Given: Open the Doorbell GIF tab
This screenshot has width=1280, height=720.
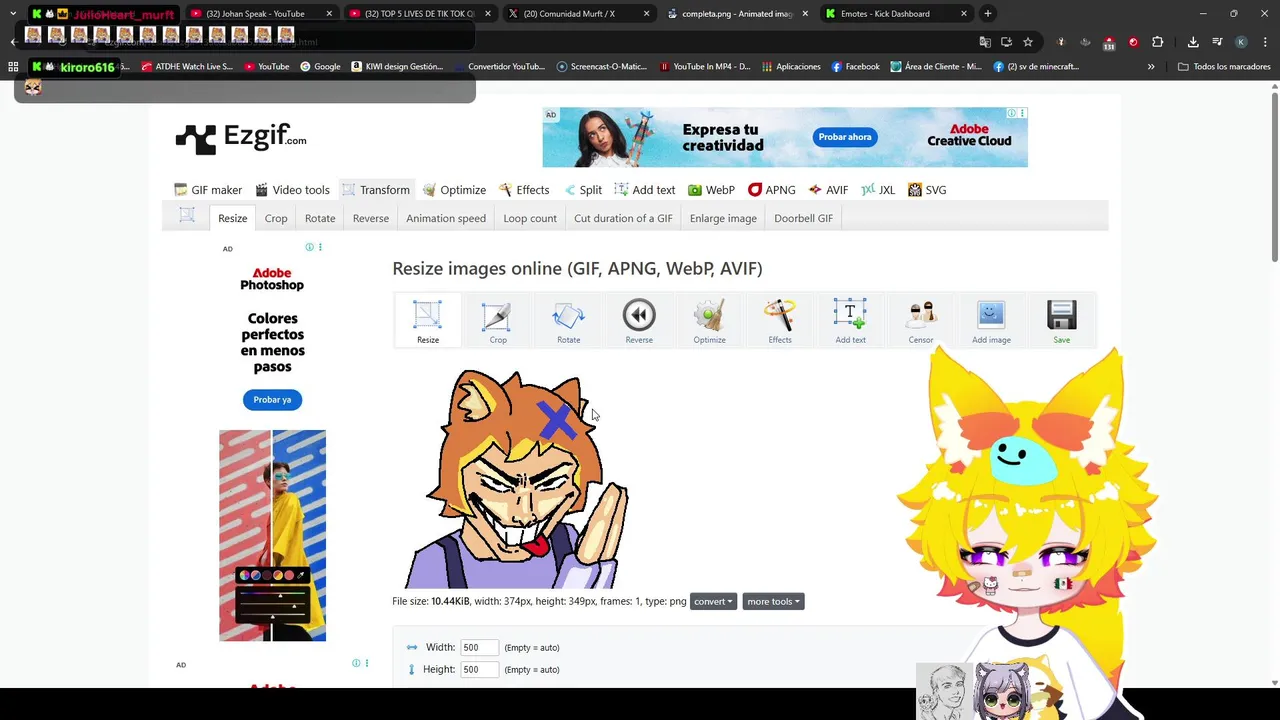Looking at the screenshot, I should tap(803, 218).
